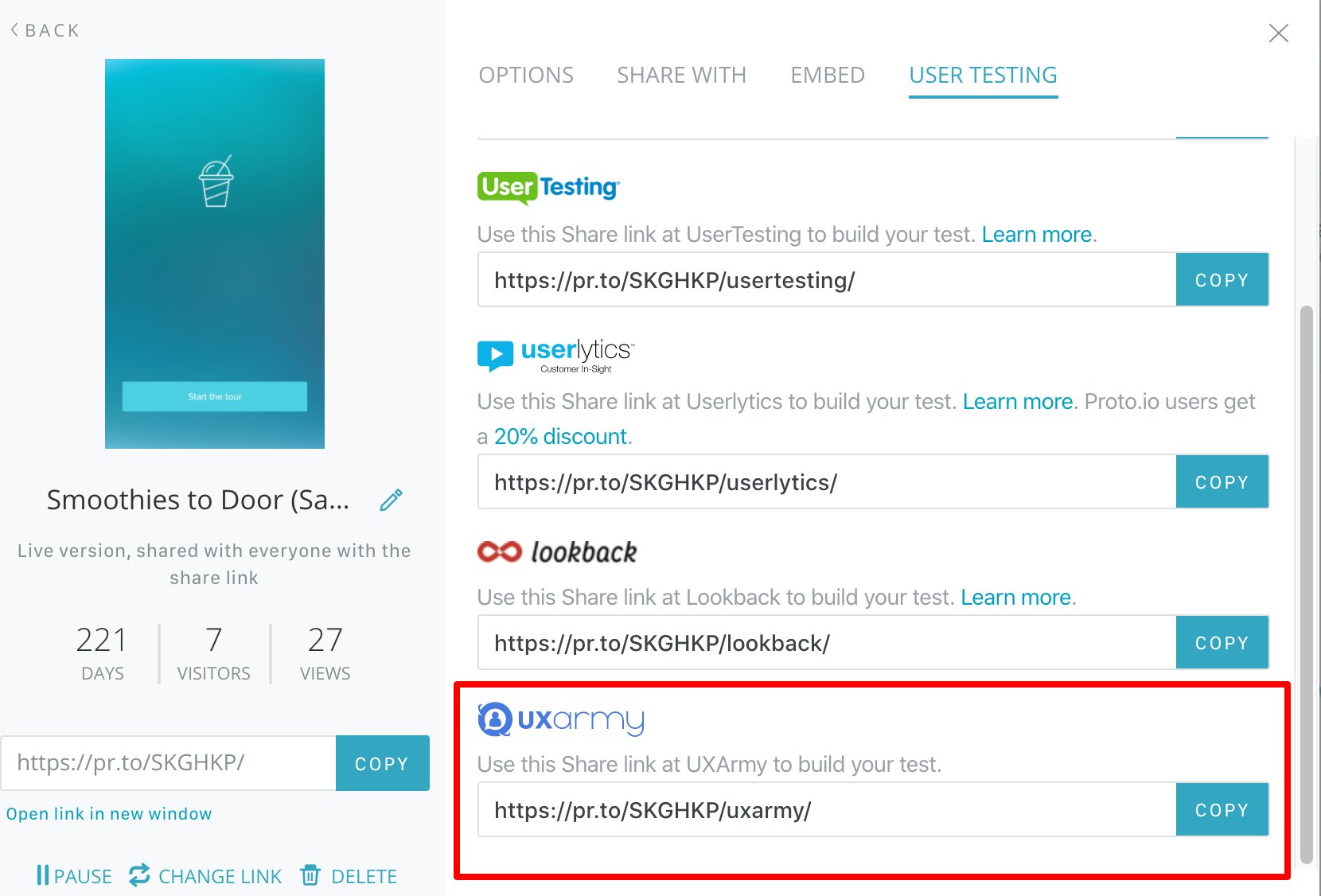Go to the EMBED tab
The height and width of the screenshot is (896, 1321).
[828, 75]
